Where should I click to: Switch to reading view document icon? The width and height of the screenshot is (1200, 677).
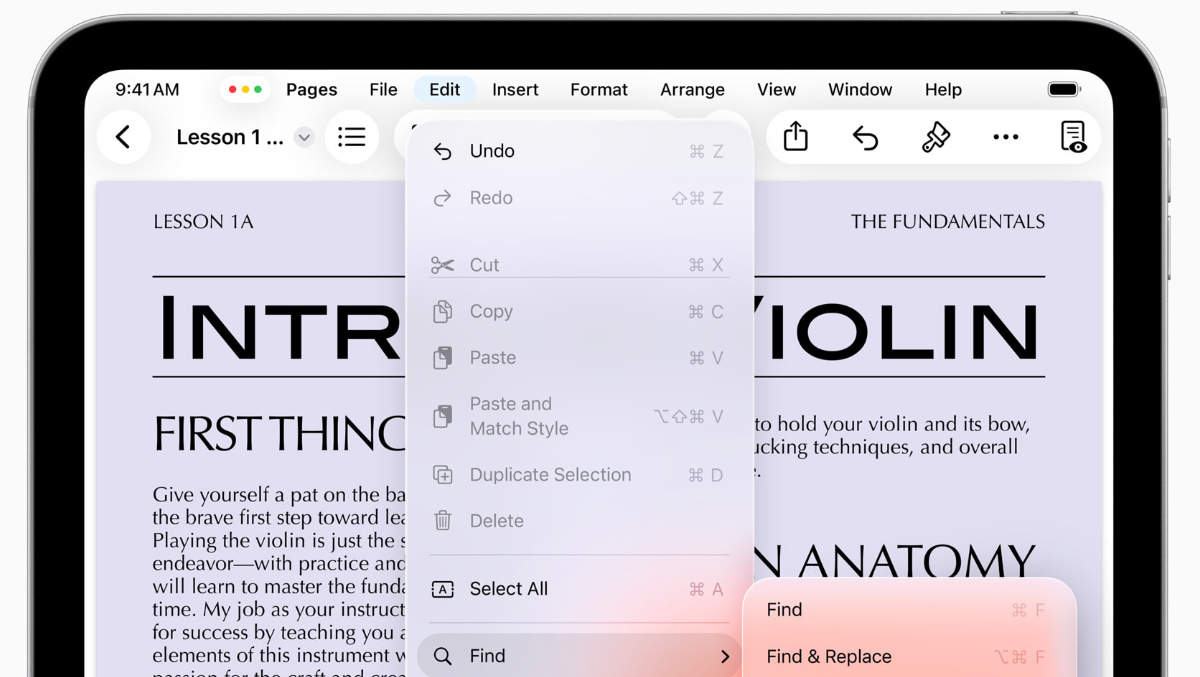(x=1072, y=137)
